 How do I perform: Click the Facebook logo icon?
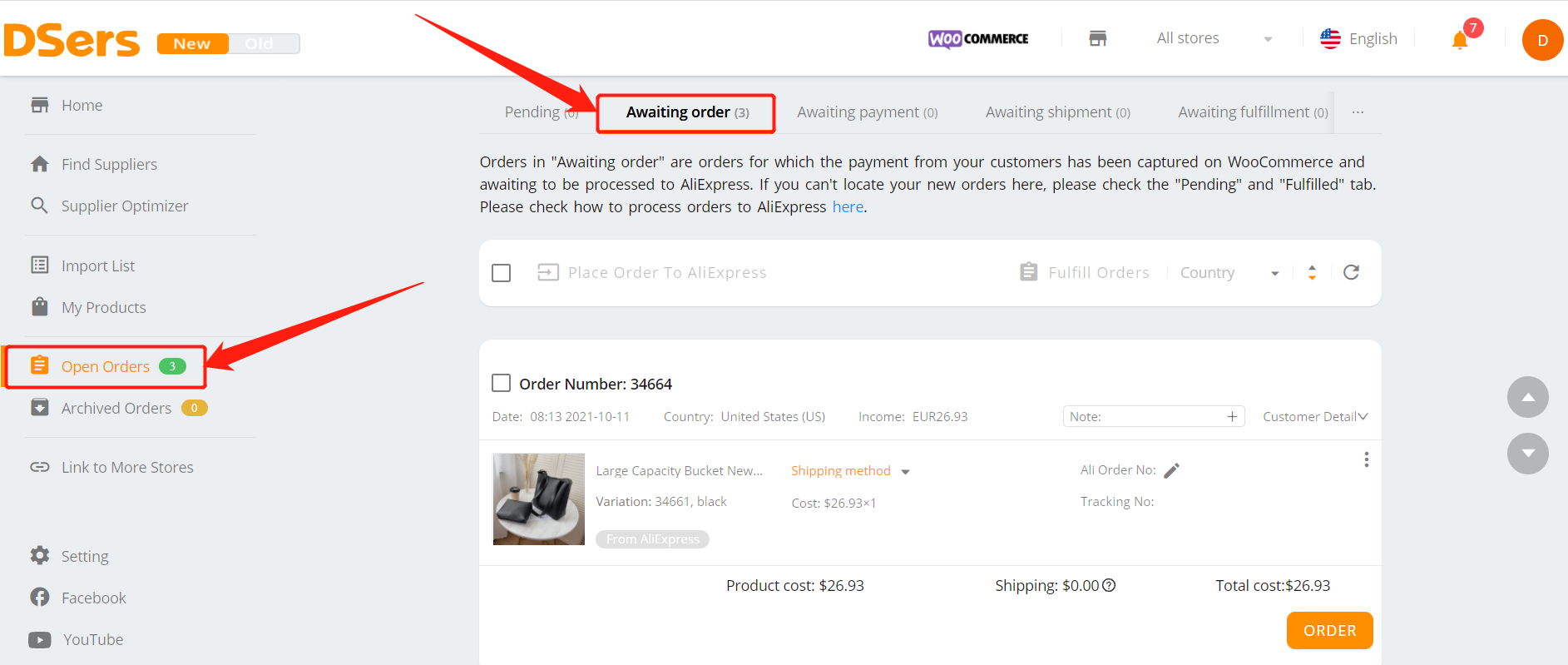tap(40, 597)
